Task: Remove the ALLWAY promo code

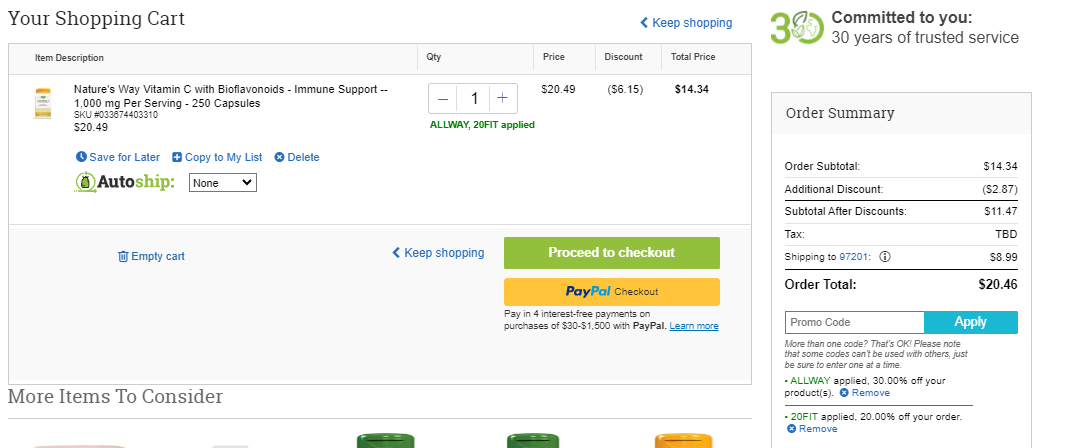Action: (865, 393)
